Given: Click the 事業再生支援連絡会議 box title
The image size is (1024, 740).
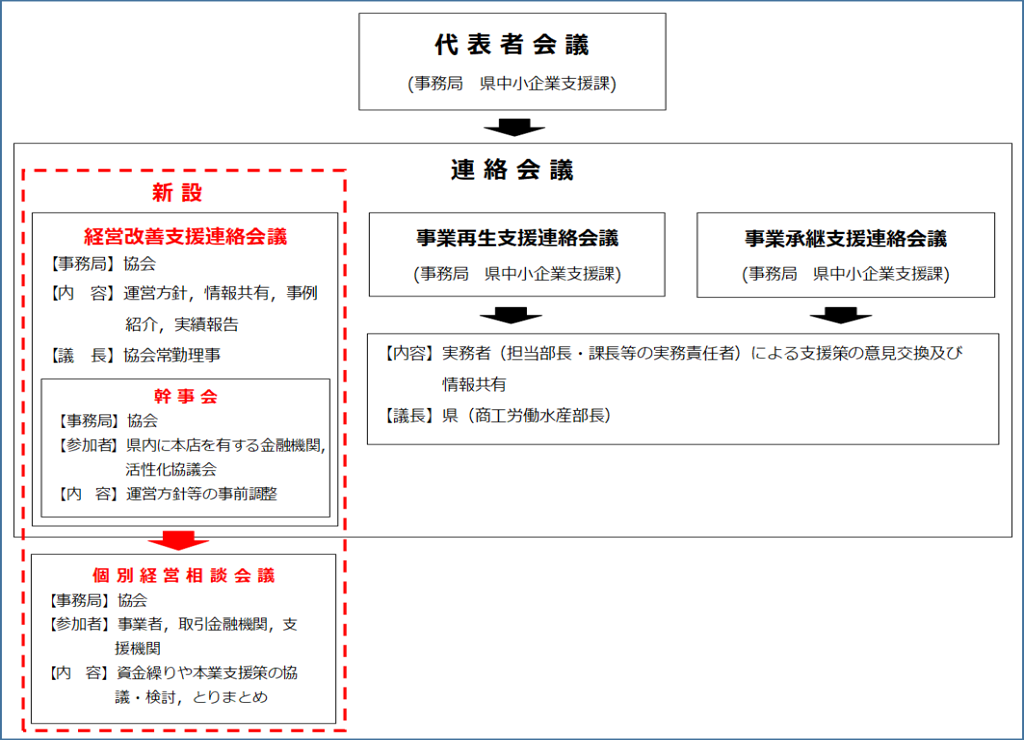Looking at the screenshot, I should click(x=517, y=239).
